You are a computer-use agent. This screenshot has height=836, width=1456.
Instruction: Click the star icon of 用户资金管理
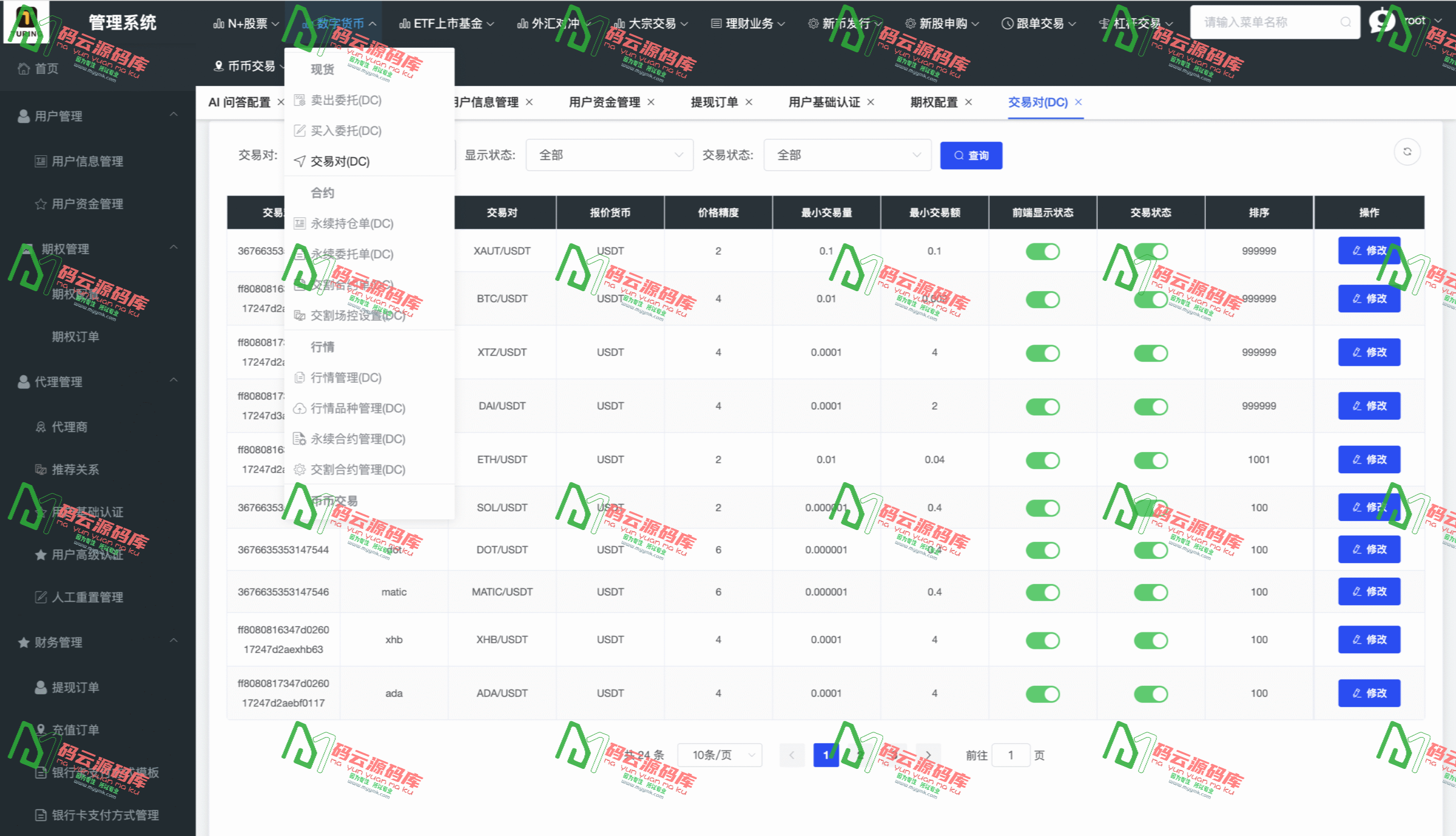(41, 204)
